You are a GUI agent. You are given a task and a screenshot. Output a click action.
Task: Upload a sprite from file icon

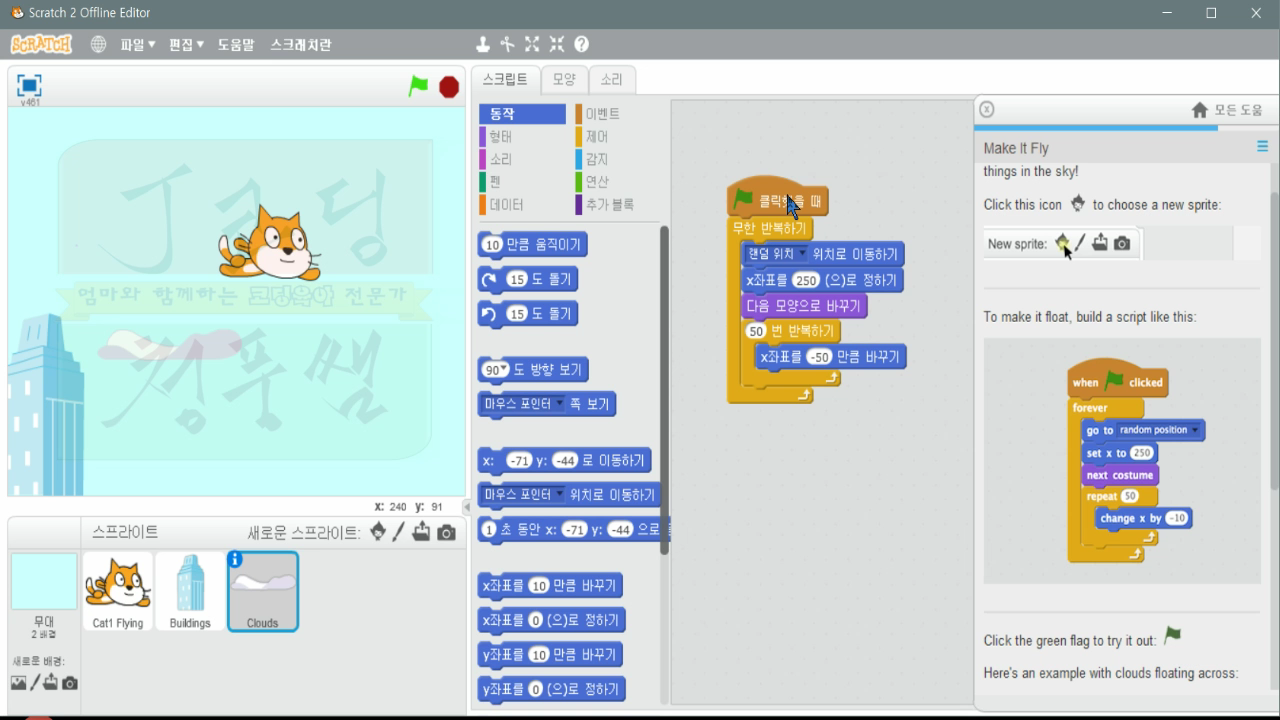[x=421, y=532]
